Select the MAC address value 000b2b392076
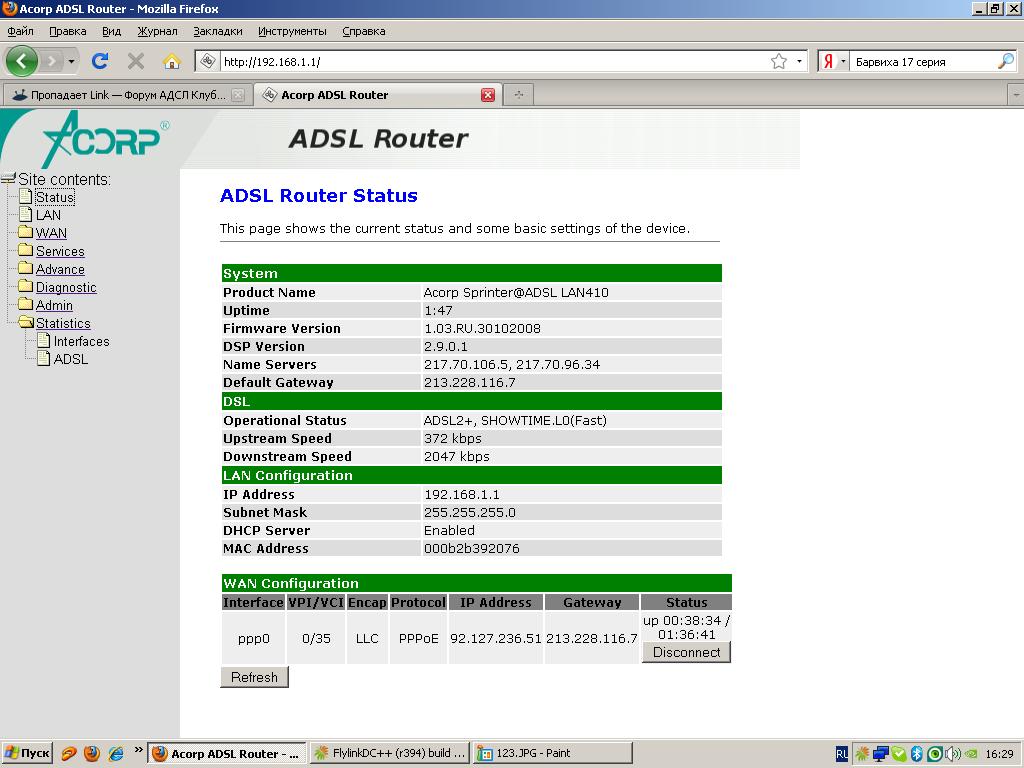 coord(472,549)
